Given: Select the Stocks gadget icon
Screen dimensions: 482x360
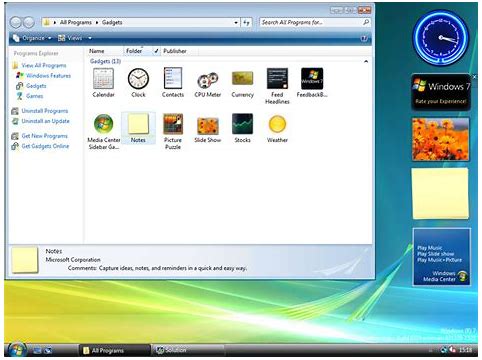Looking at the screenshot, I should point(242,124).
